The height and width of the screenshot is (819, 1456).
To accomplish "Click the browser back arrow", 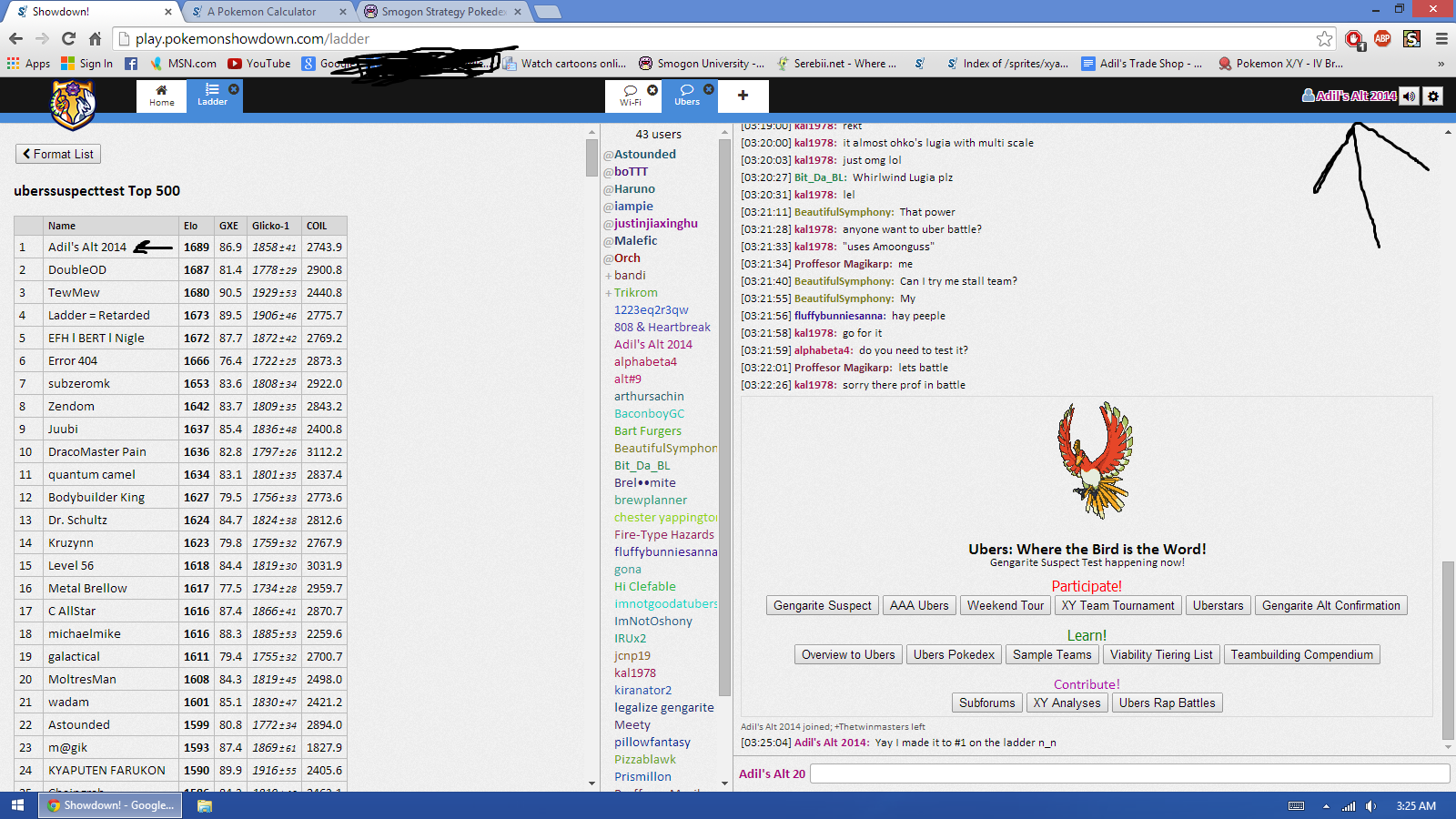I will click(x=15, y=38).
